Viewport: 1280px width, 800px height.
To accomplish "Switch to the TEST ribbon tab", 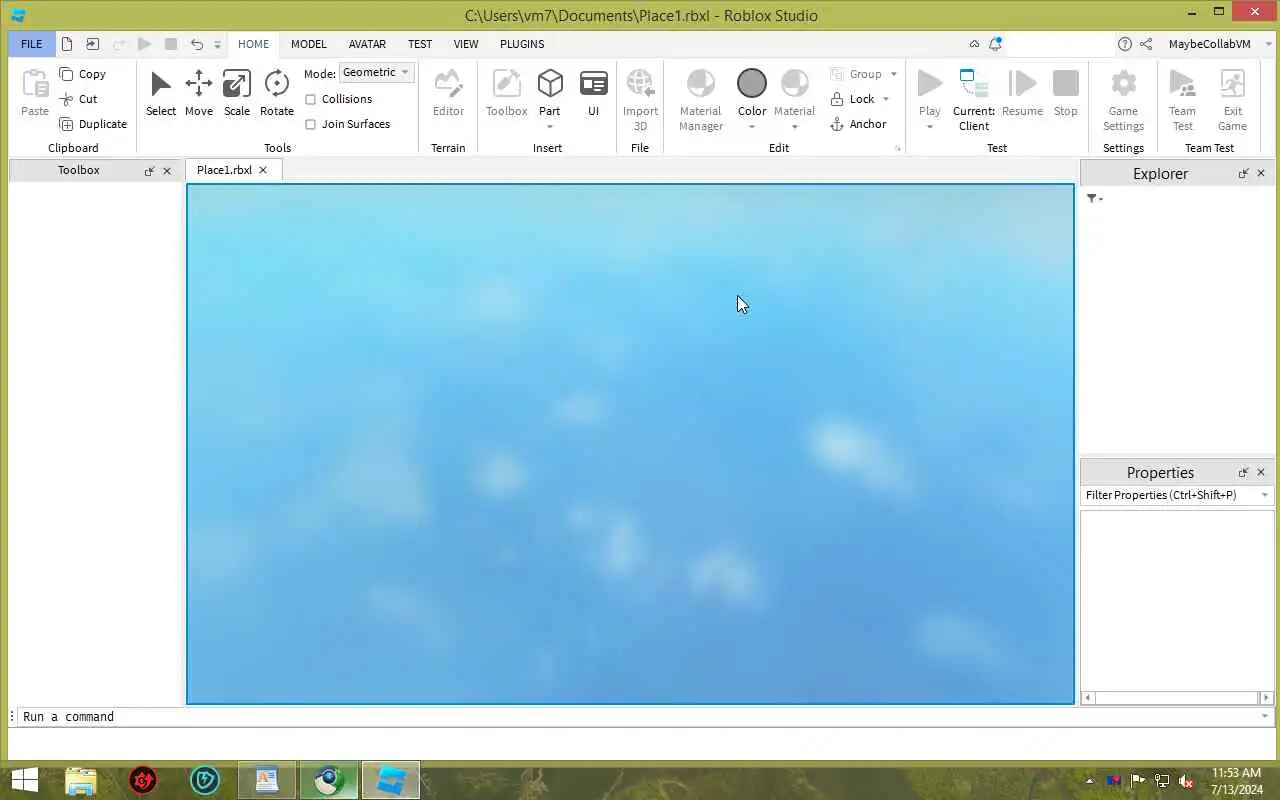I will click(x=420, y=44).
